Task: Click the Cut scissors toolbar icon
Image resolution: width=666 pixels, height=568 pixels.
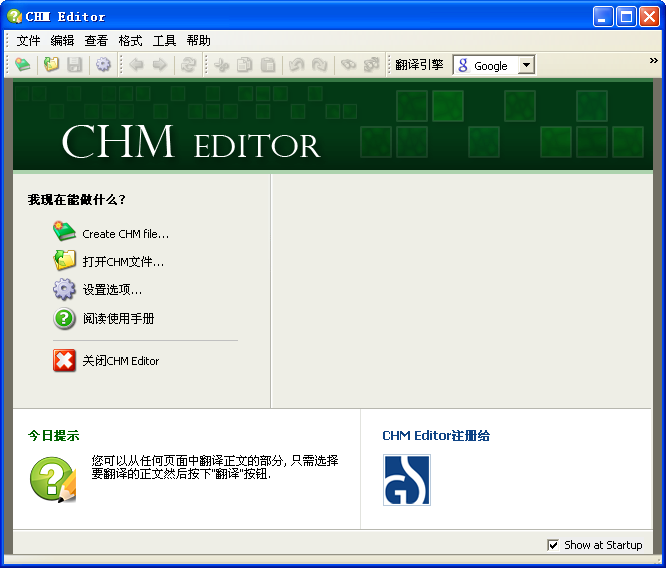Action: tap(221, 65)
